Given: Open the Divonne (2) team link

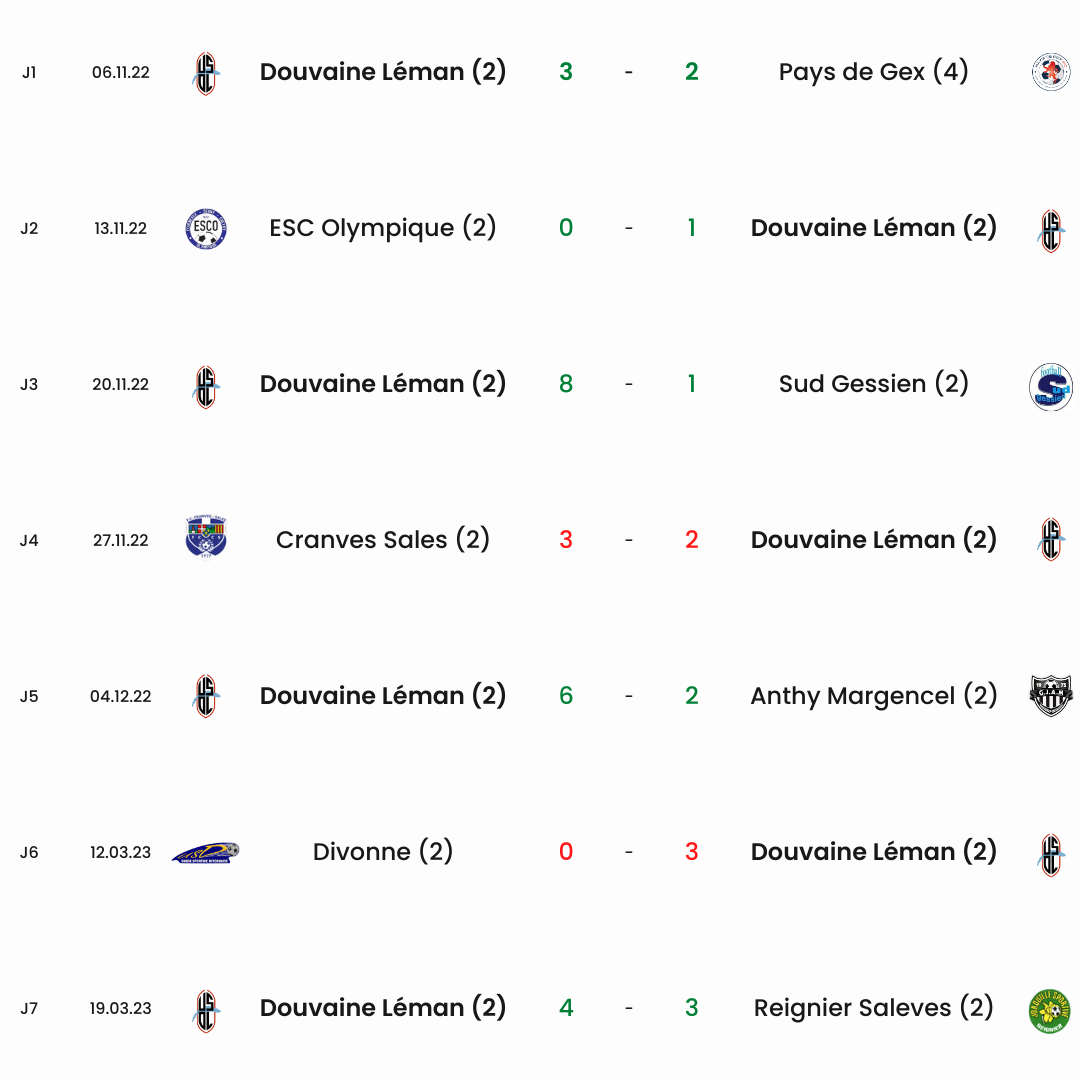Looking at the screenshot, I should coord(382,852).
